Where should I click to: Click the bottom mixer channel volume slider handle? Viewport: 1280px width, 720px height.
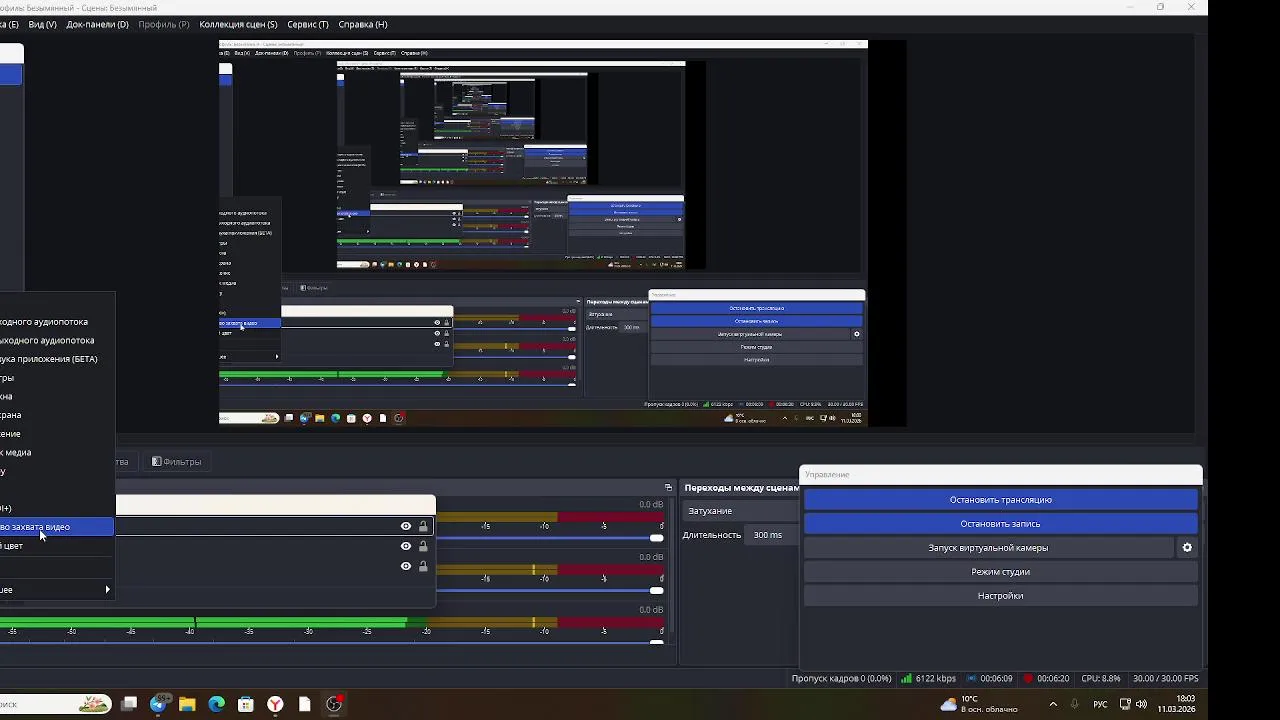tap(656, 642)
